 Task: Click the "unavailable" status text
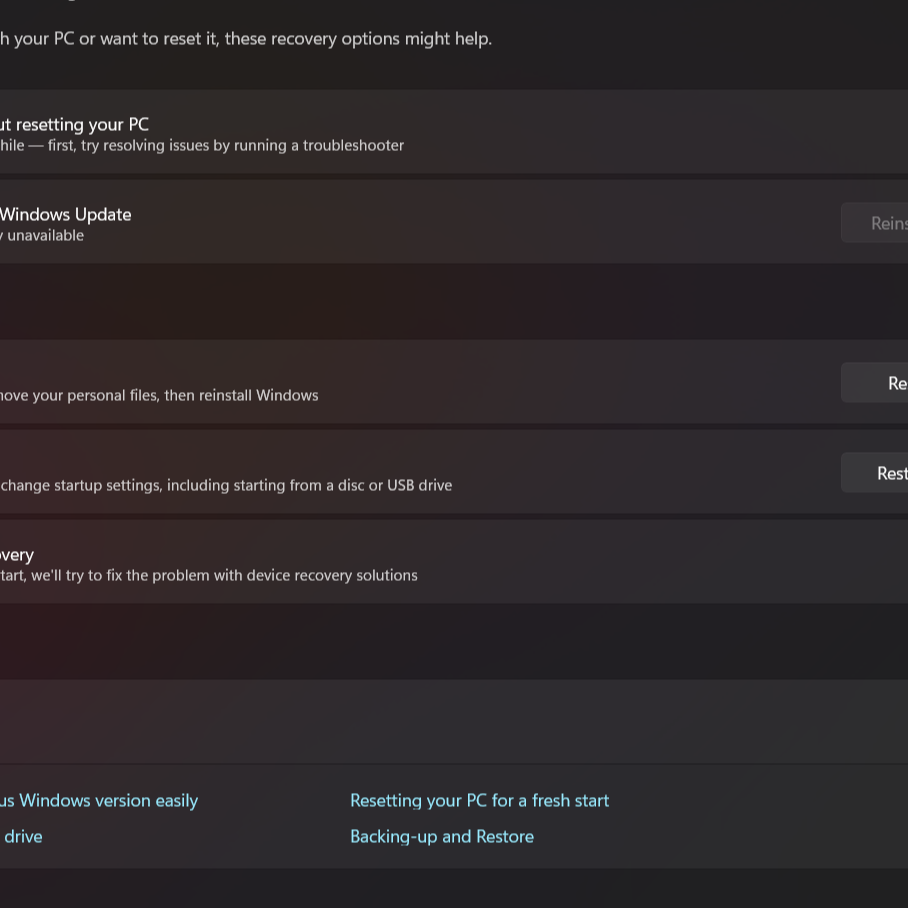[x=45, y=236]
